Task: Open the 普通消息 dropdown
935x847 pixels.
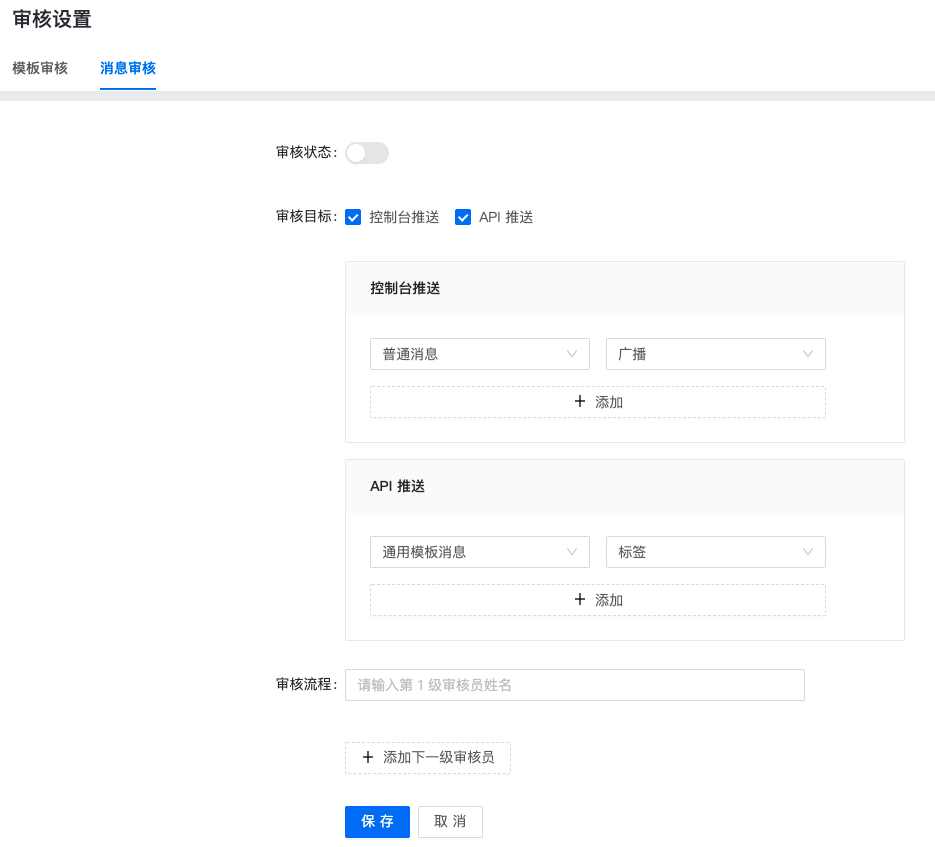Action: [479, 354]
